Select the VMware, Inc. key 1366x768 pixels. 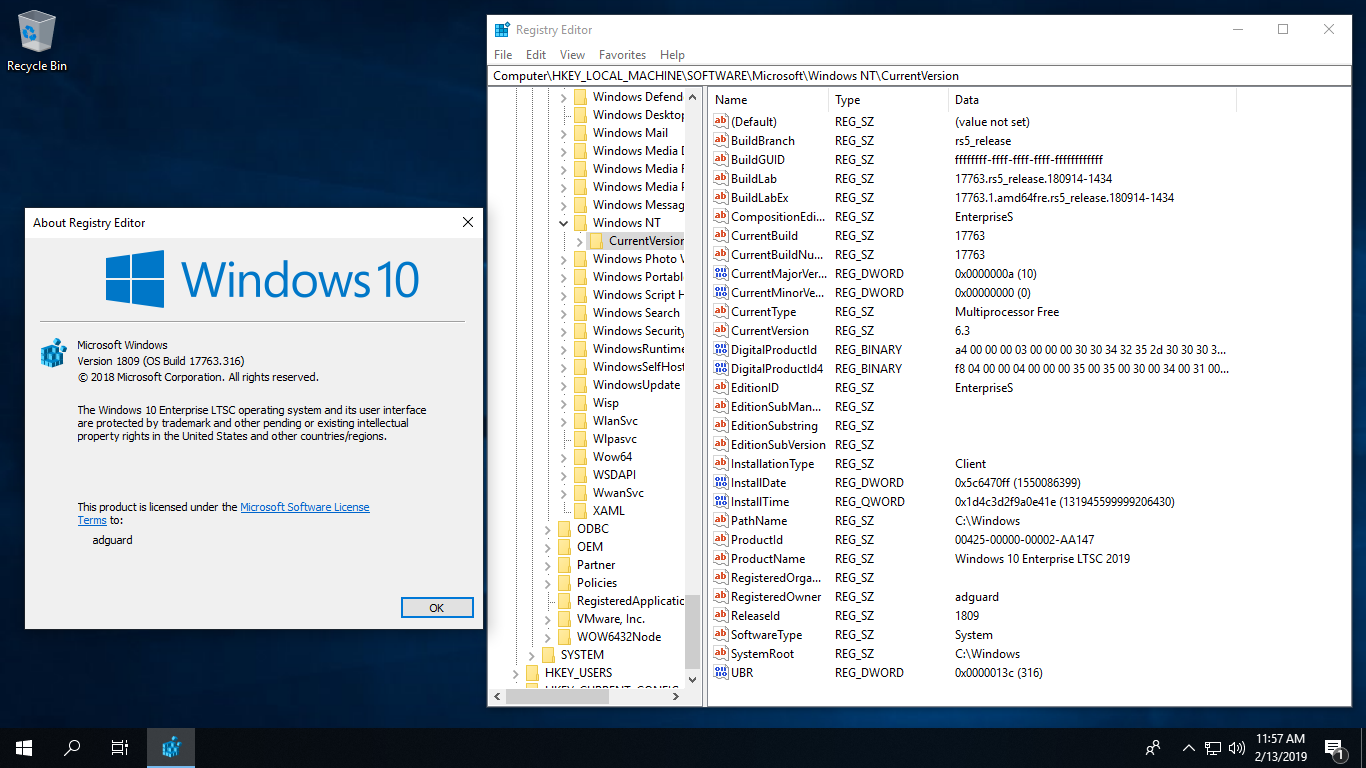611,618
